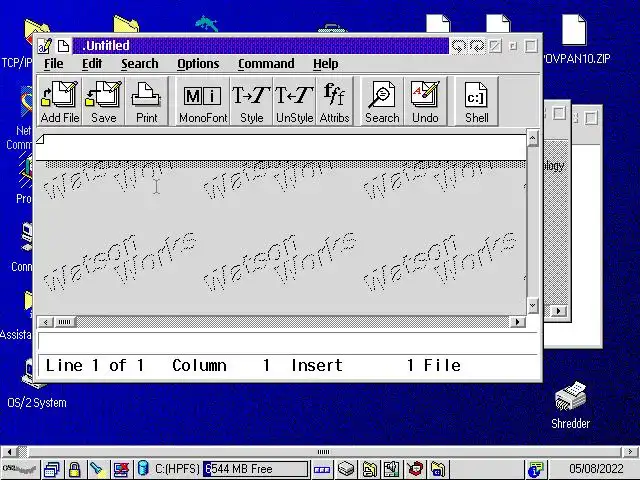
Task: Click the editor vertical scrollbar down arrow
Action: point(532,305)
